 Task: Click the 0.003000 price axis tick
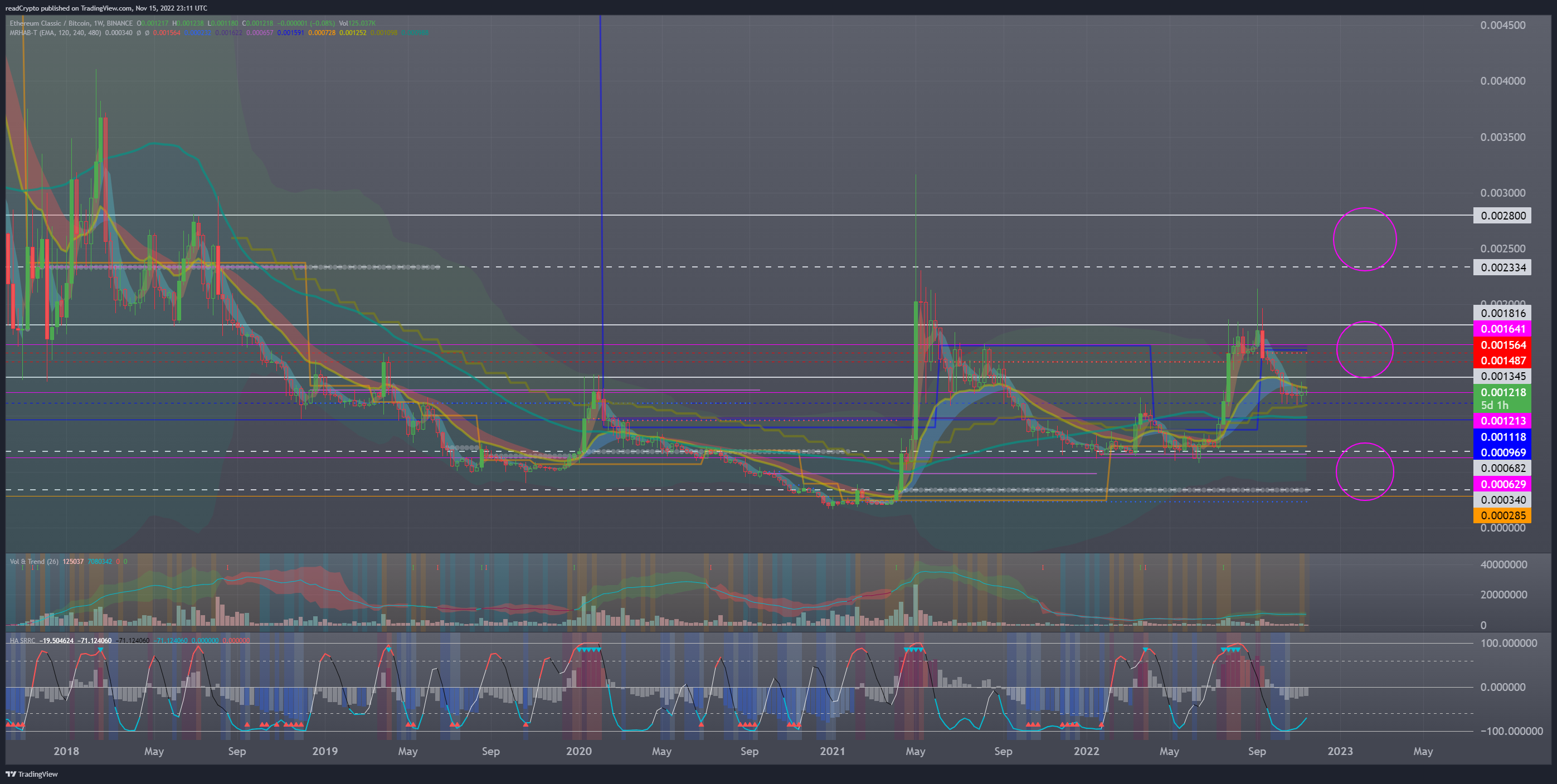click(1502, 193)
